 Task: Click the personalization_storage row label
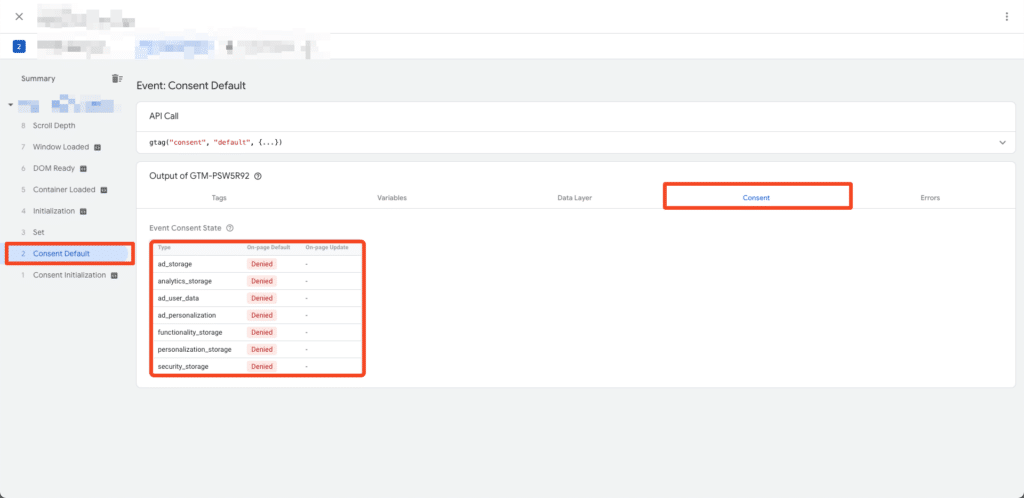click(x=195, y=349)
